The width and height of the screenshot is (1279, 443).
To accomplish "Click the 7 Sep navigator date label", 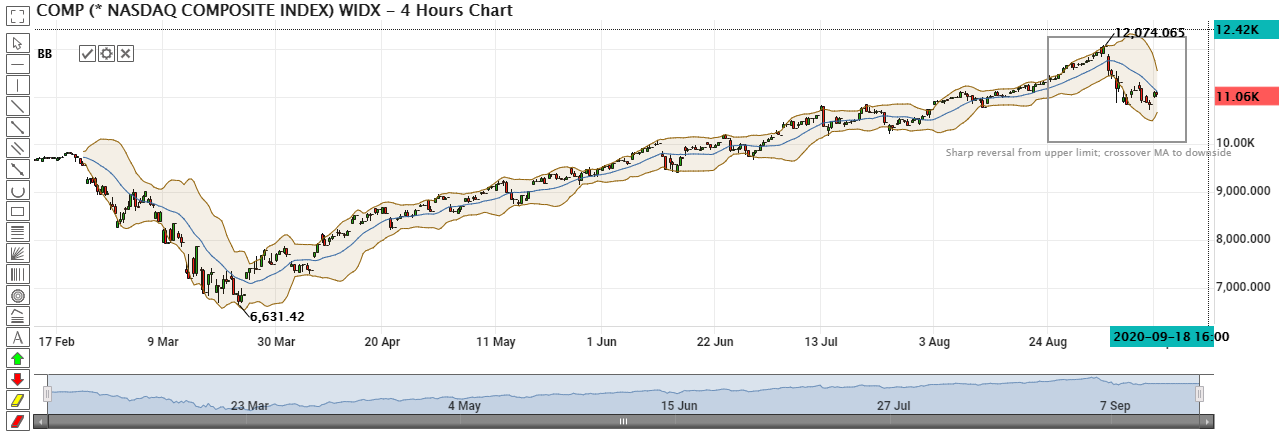I will (x=1115, y=406).
